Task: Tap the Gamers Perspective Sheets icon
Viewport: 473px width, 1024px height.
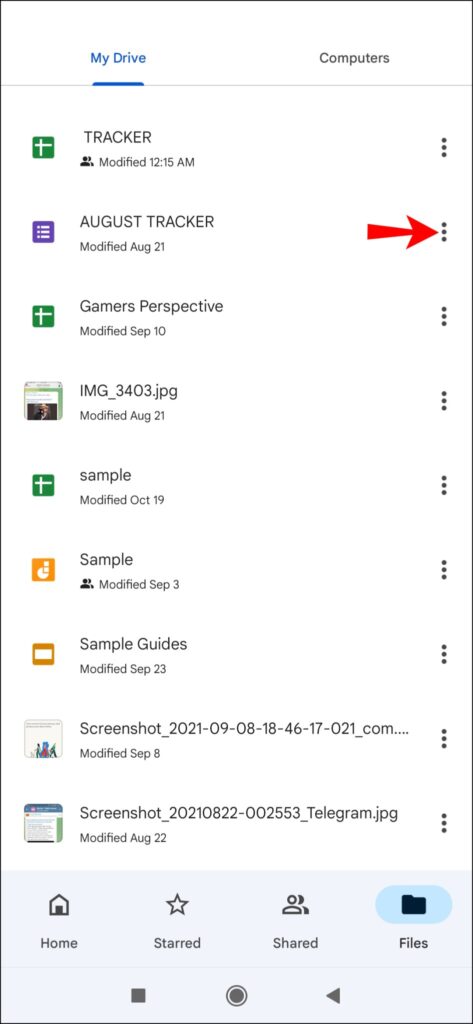Action: point(43,316)
